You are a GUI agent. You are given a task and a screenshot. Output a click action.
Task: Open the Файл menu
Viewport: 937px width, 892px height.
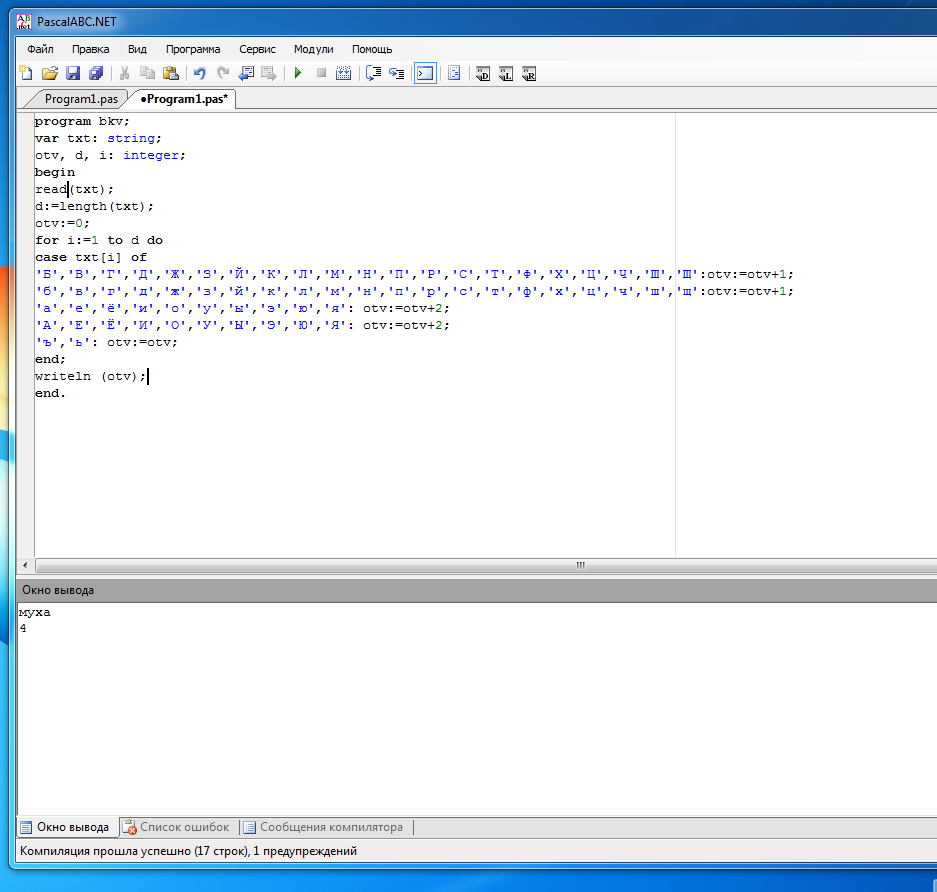pos(41,49)
